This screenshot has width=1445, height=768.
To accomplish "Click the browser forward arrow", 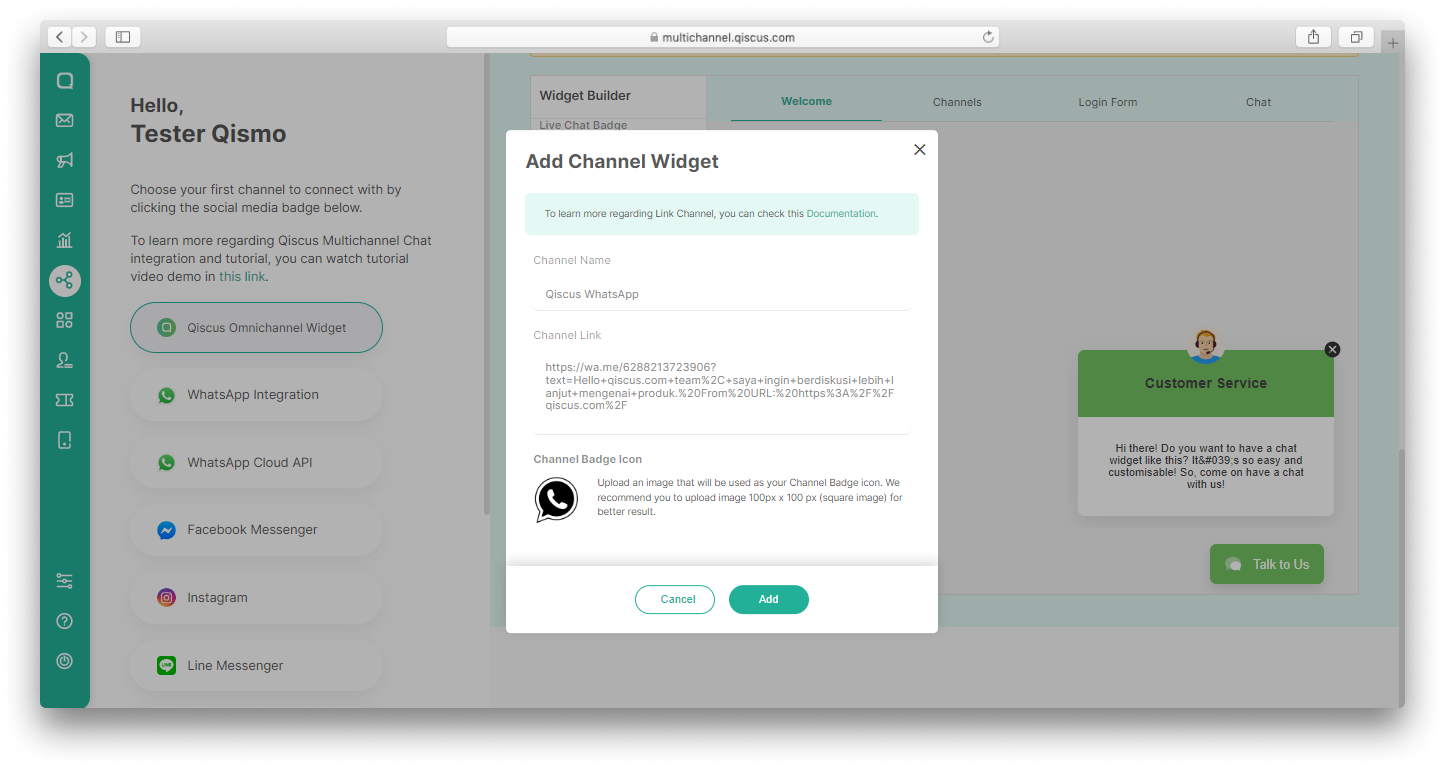I will [x=84, y=37].
